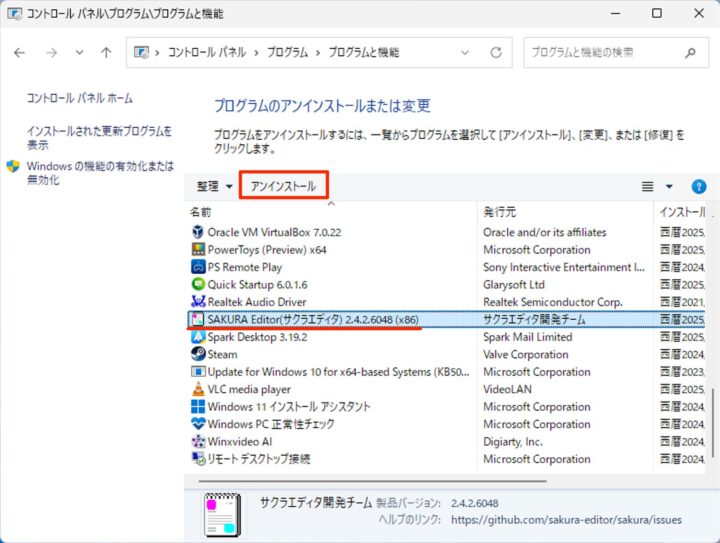Image resolution: width=720 pixels, height=543 pixels.
Task: Open コントロール パネル ホーム link
Action: [x=79, y=98]
